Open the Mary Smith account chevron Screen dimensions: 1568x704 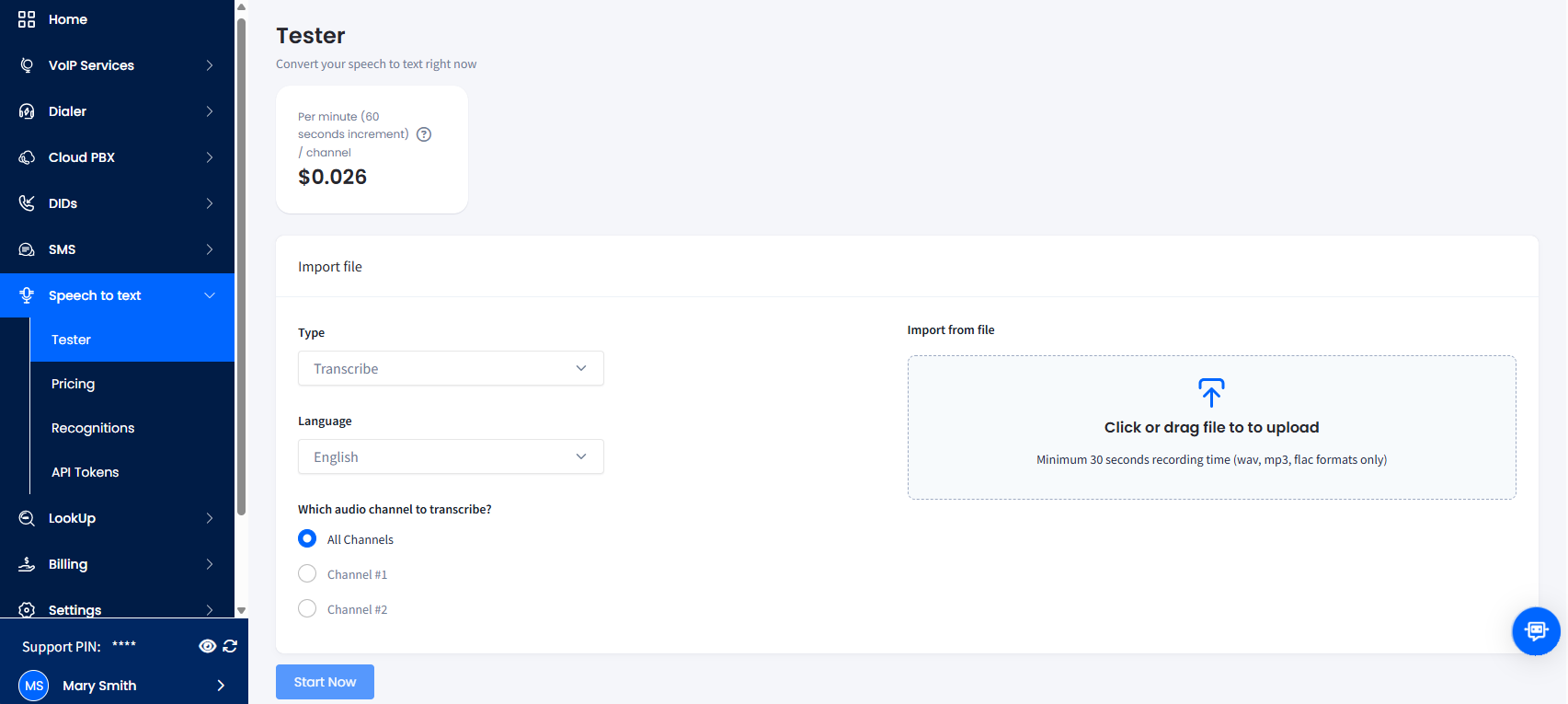pyautogui.click(x=221, y=686)
